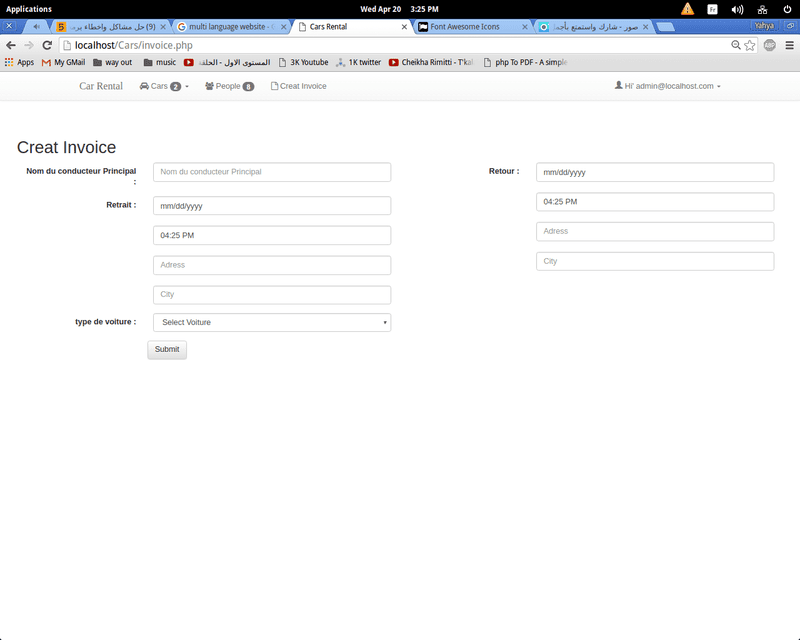
Task: Click the Retour Adress field
Action: pyautogui.click(x=655, y=231)
